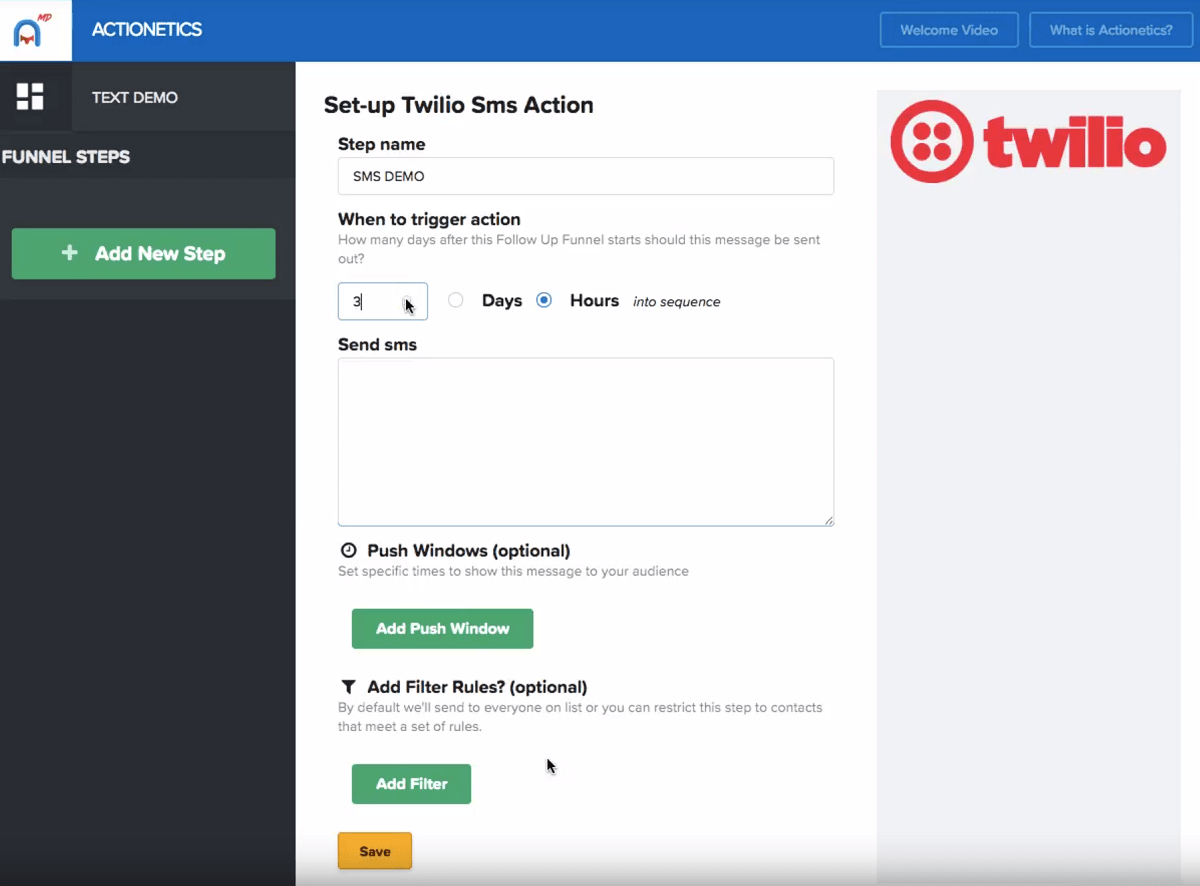
Task: Click the 'into sequence' label
Action: (x=676, y=302)
